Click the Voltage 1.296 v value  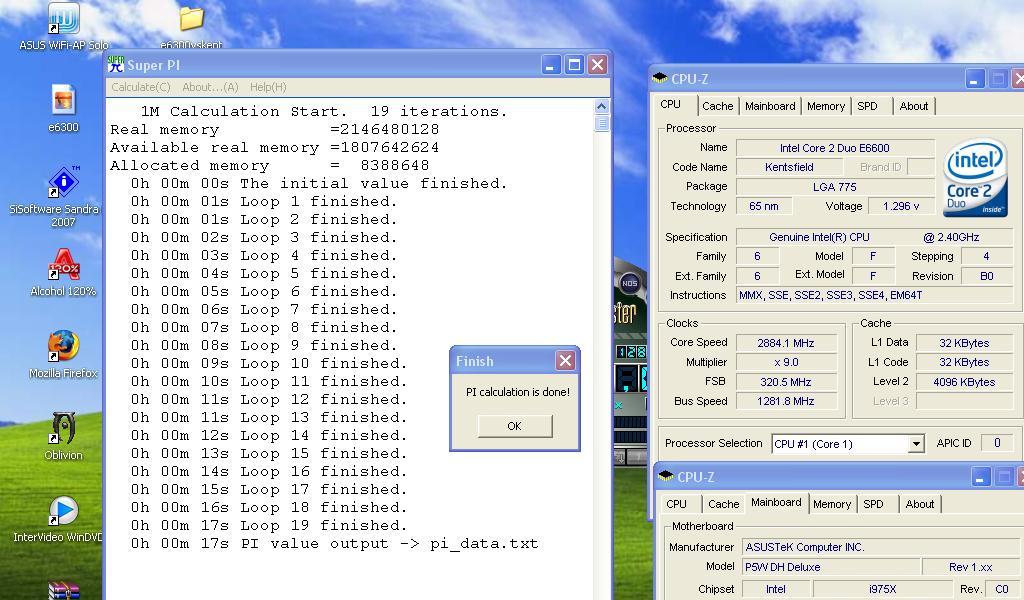pos(901,206)
